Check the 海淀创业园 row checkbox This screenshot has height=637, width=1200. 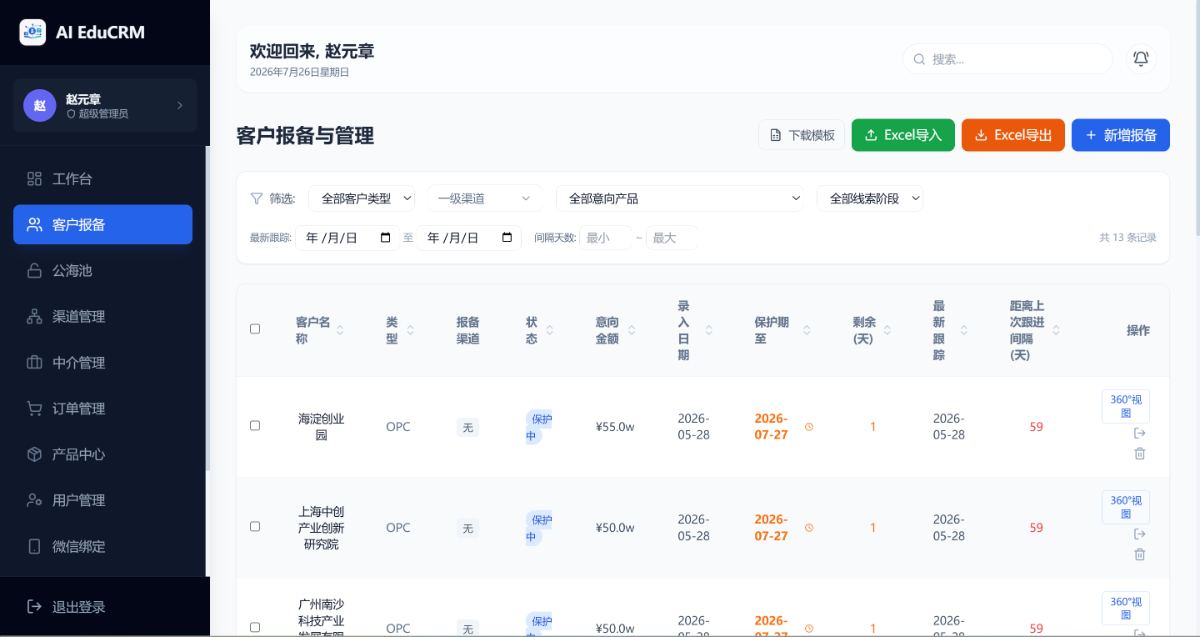pos(255,426)
